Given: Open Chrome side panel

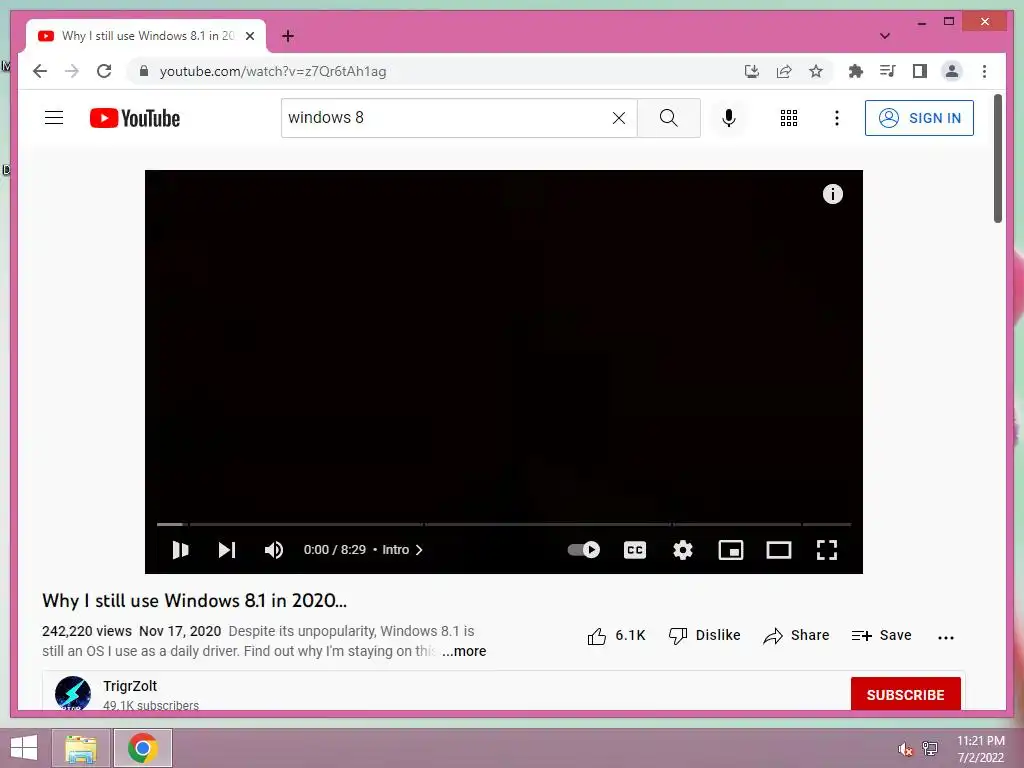Looking at the screenshot, I should 920,71.
